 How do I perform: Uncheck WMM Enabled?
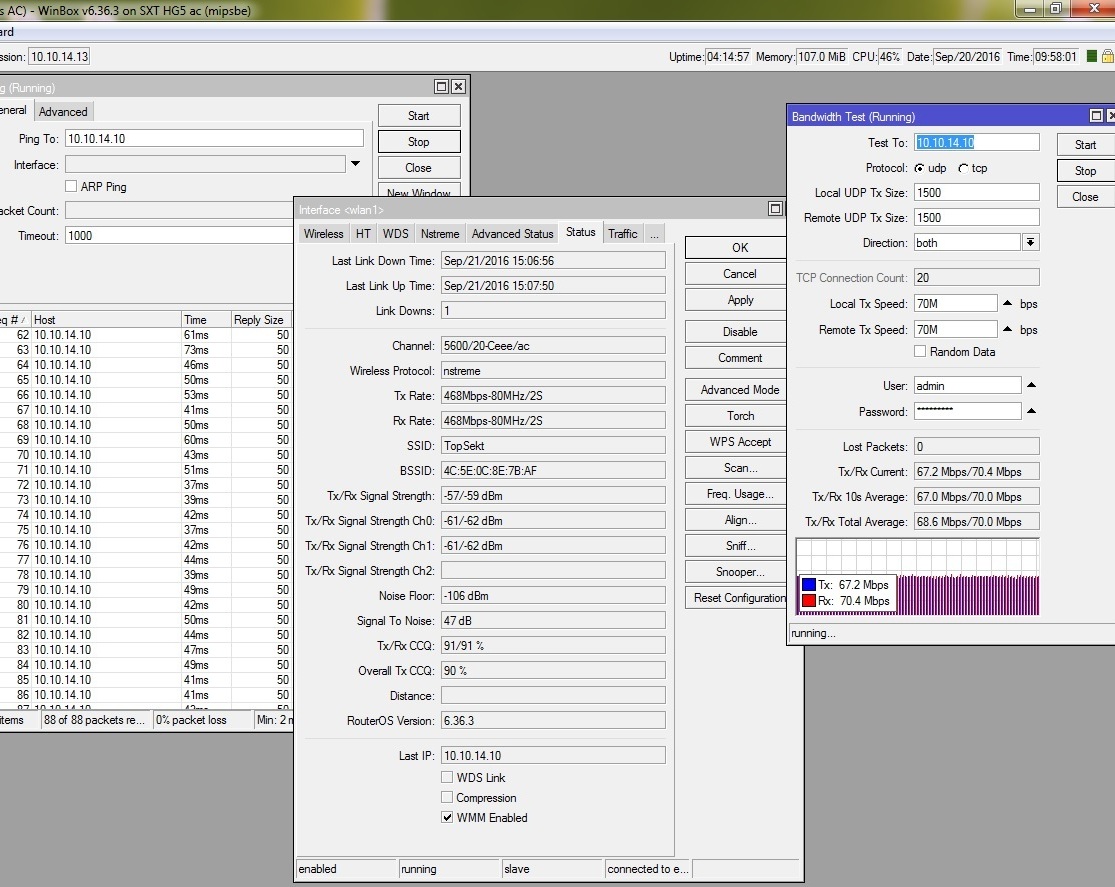coord(447,817)
